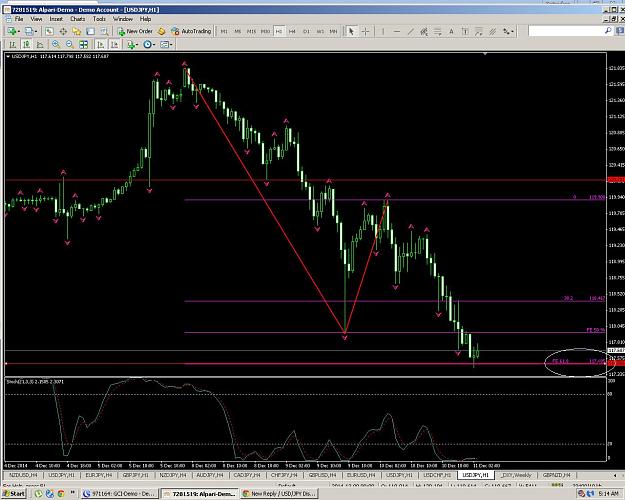Expand the Indicators list dropdown
The image size is (625, 500).
pos(136,45)
